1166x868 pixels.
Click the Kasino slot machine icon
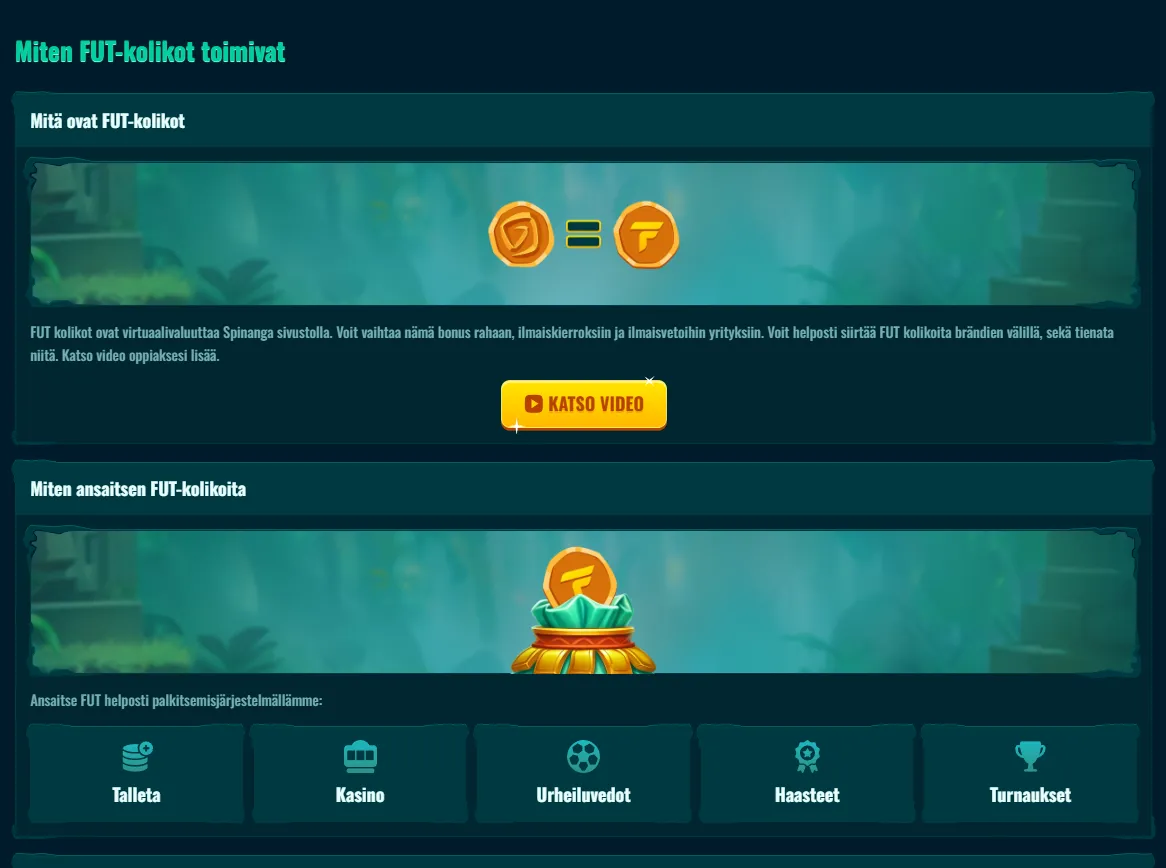point(360,756)
